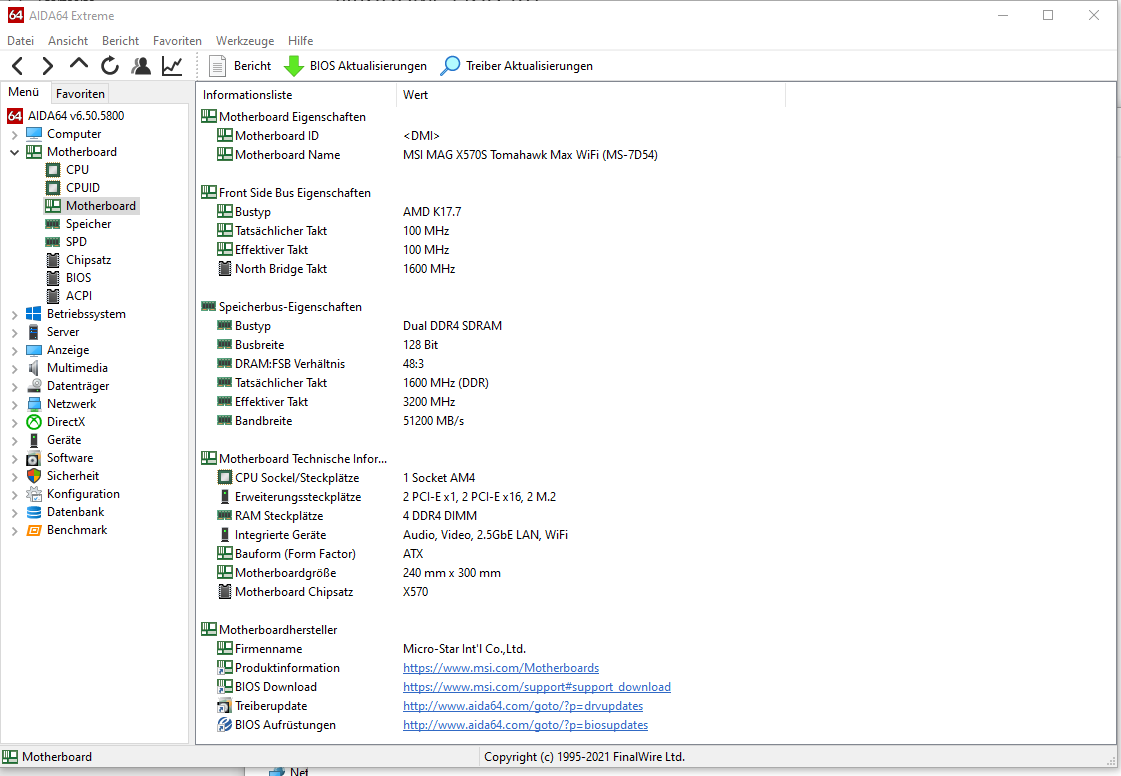This screenshot has width=1121, height=776.
Task: Expand the Datenträger node arrow
Action: pyautogui.click(x=14, y=386)
